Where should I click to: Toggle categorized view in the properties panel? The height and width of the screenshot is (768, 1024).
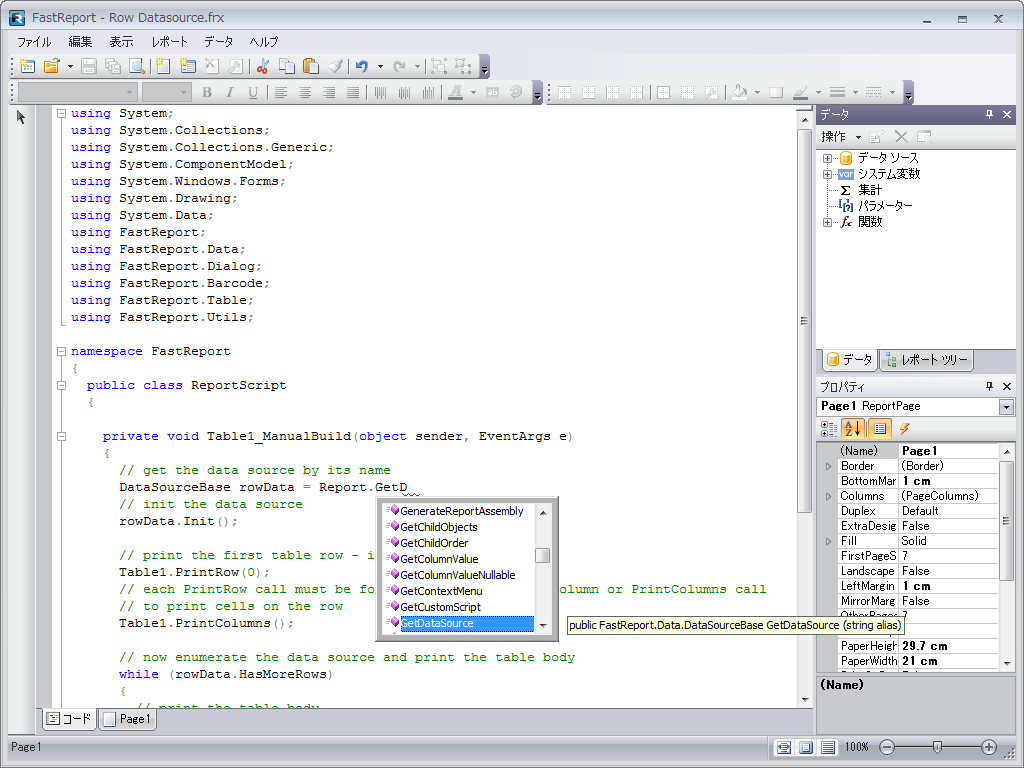point(828,429)
